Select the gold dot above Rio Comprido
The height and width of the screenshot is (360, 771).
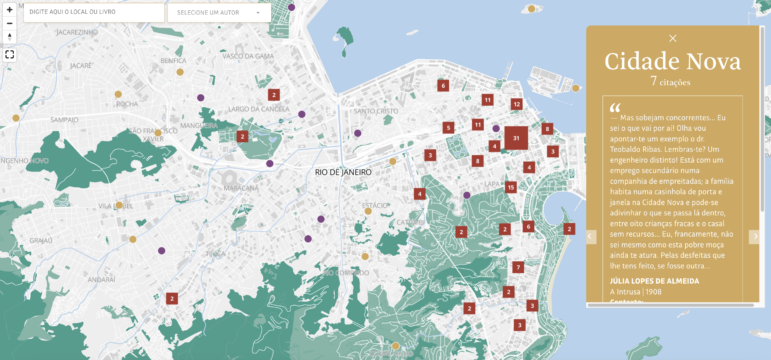click(x=365, y=256)
